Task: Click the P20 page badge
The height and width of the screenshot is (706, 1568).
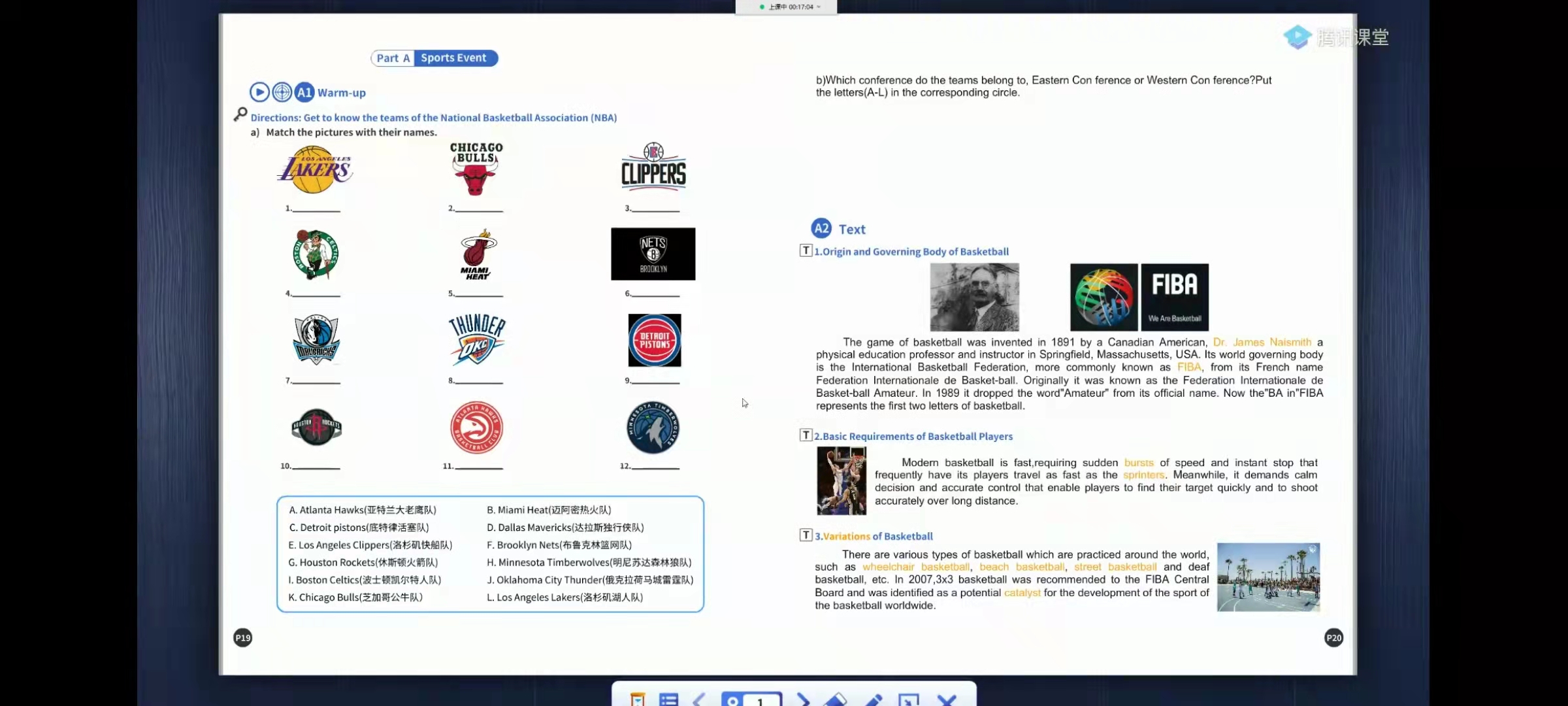Action: (x=1333, y=638)
